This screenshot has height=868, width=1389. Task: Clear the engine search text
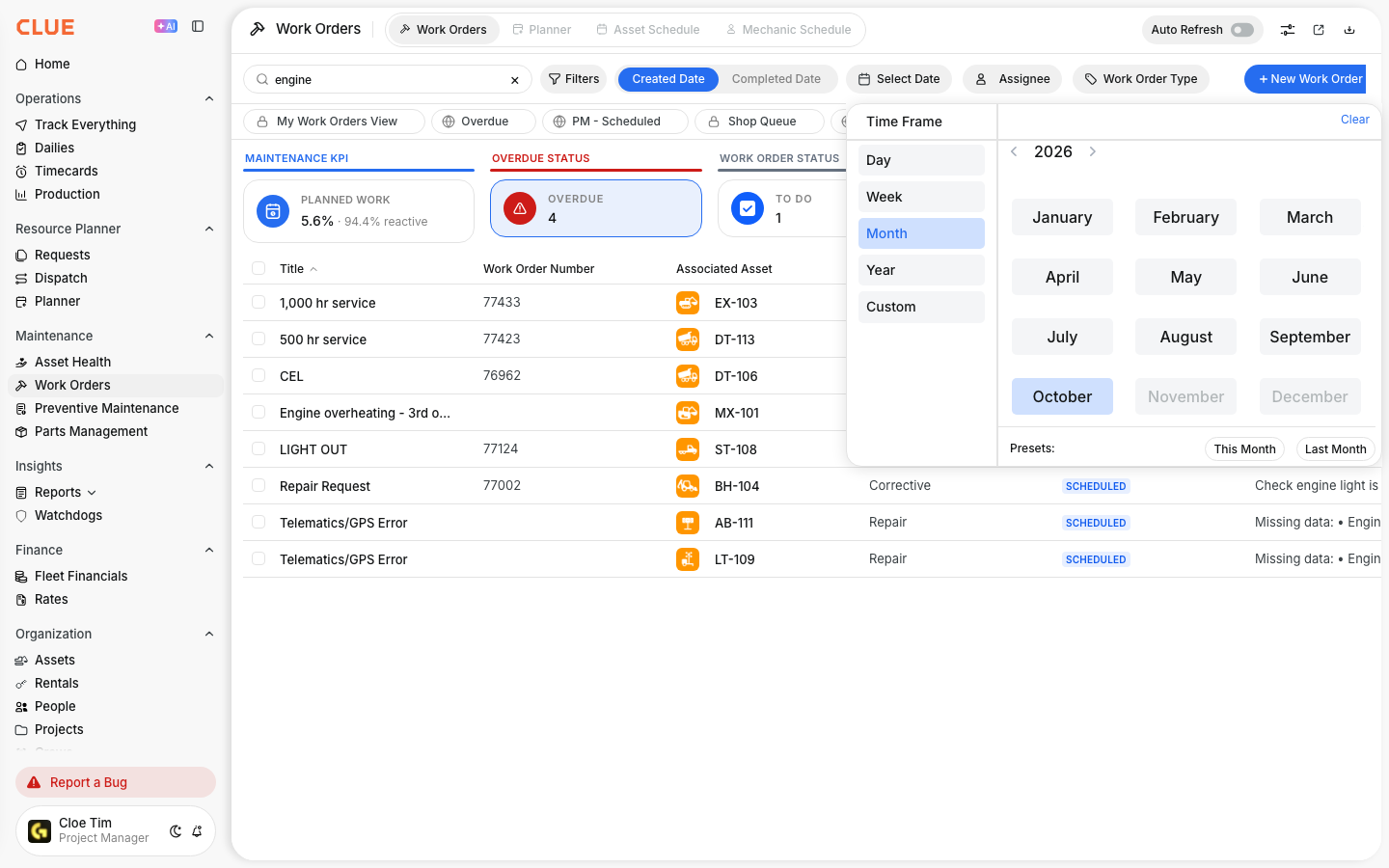point(515,80)
